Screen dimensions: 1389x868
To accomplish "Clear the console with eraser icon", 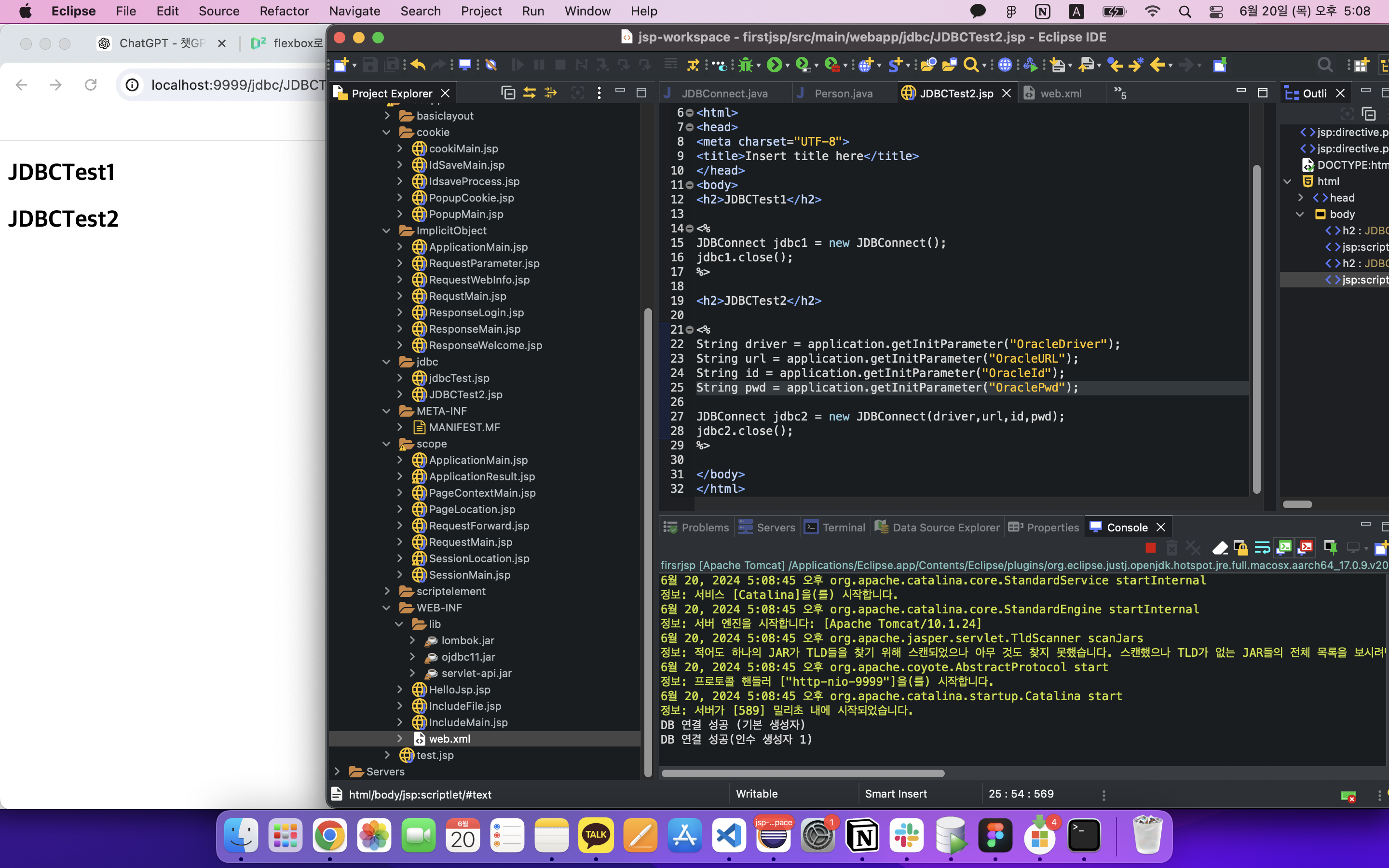I will click(1220, 548).
